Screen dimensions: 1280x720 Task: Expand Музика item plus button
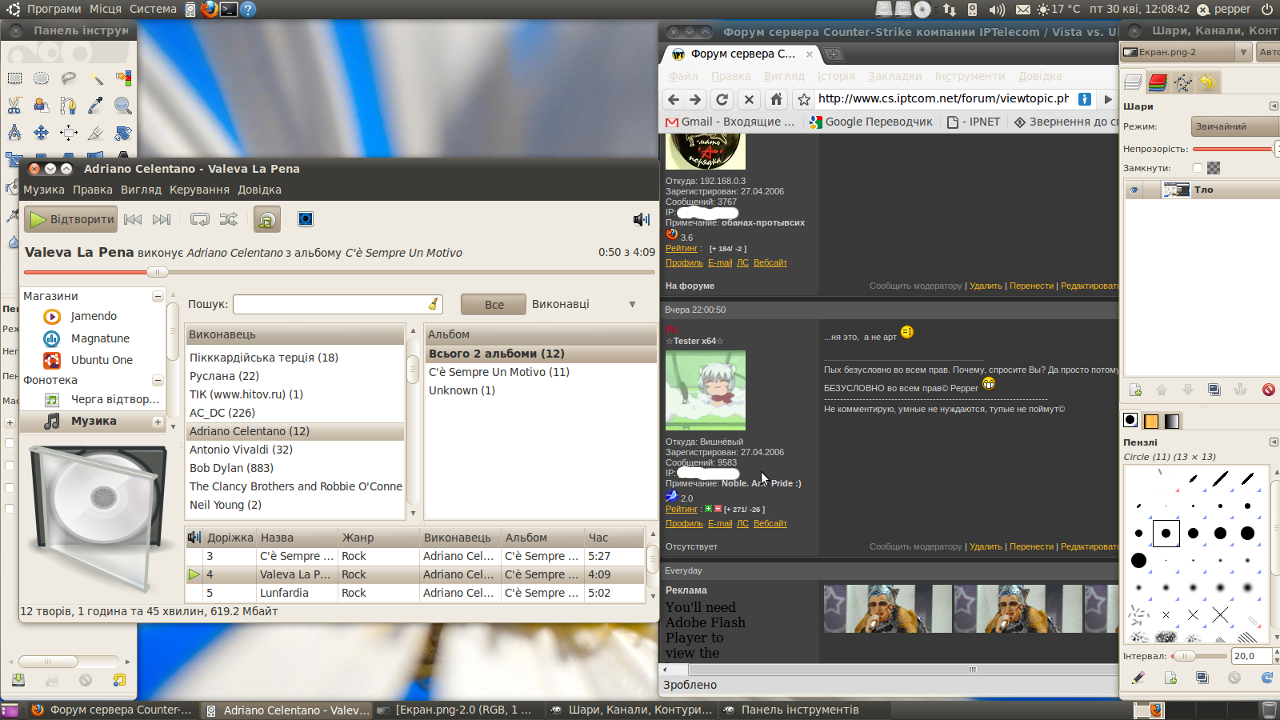tap(158, 422)
